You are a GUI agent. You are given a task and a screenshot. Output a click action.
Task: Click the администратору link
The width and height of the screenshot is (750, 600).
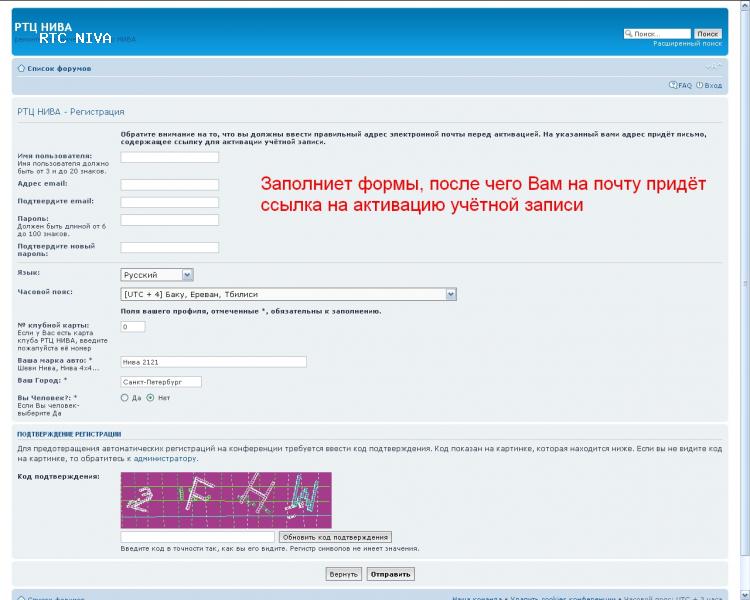pyautogui.click(x=165, y=458)
